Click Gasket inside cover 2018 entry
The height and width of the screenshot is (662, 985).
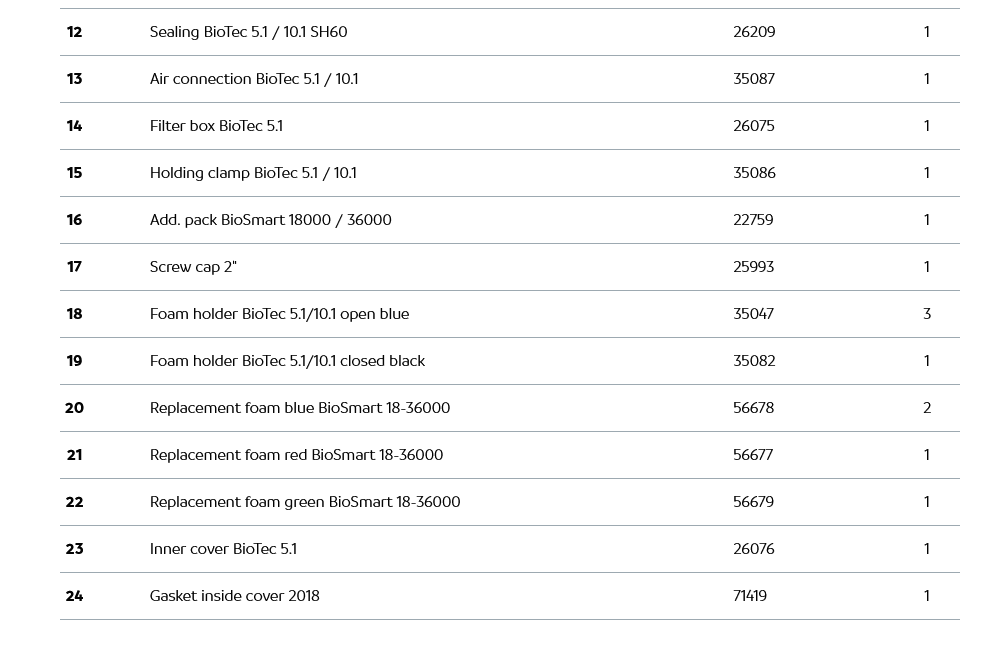pyautogui.click(x=234, y=596)
